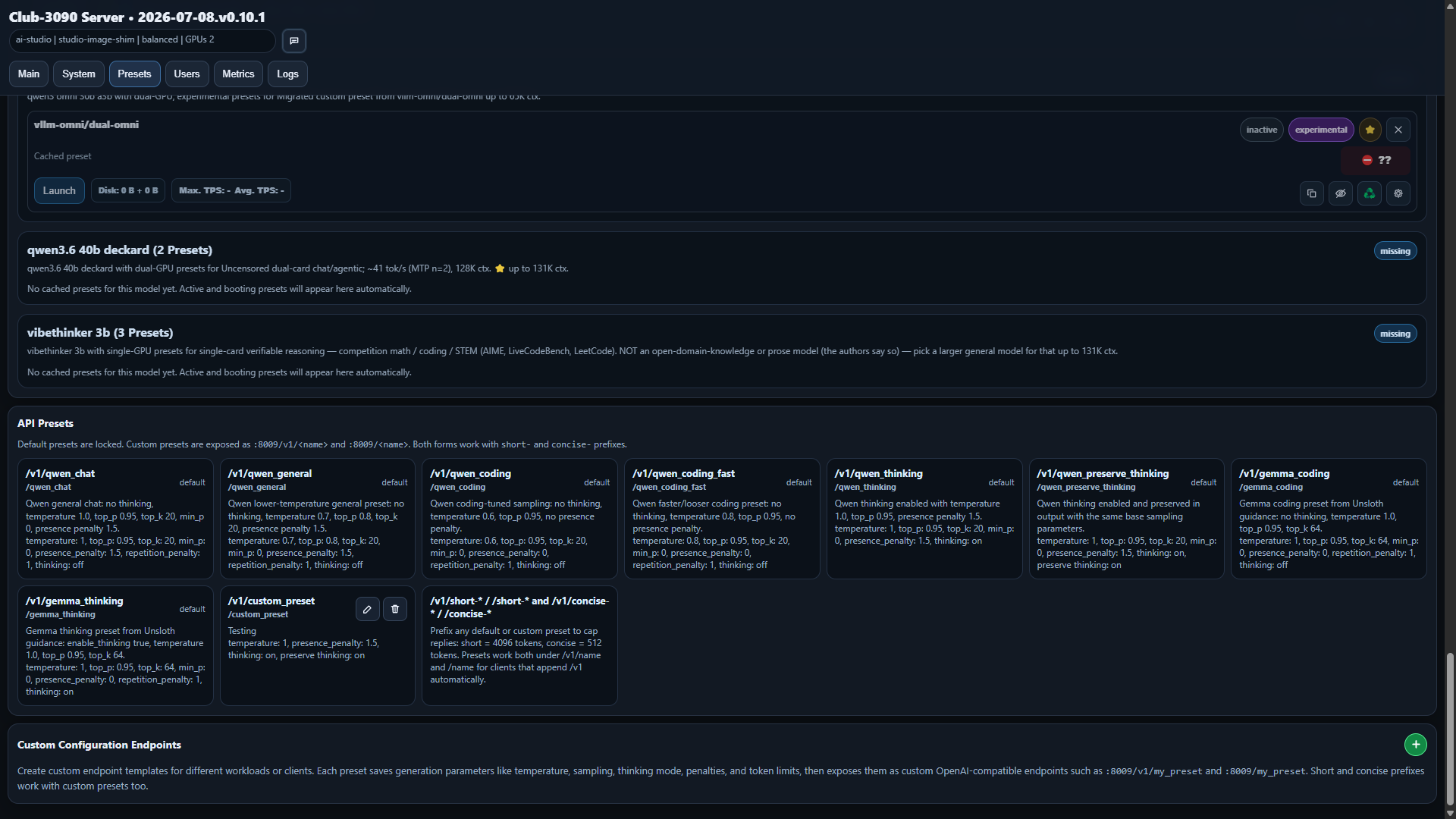Select the /v1/qwen_coding_fast preset title
The width and height of the screenshot is (1456, 819).
pos(683,473)
